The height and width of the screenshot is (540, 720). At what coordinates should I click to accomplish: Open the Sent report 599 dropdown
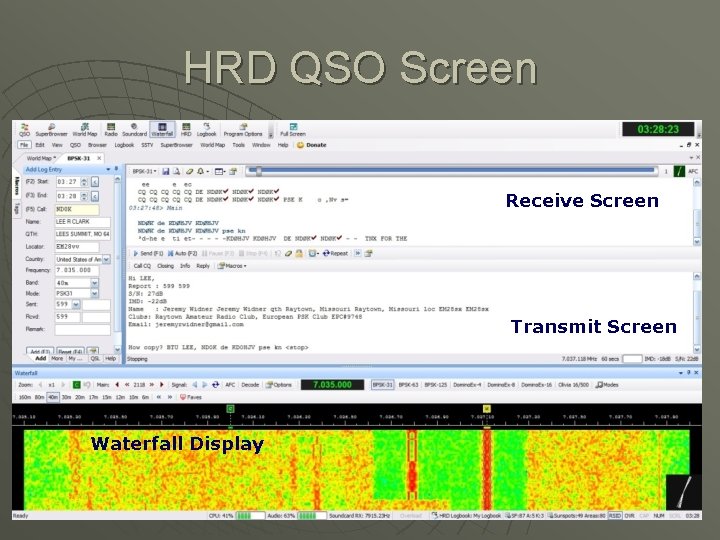[x=76, y=304]
